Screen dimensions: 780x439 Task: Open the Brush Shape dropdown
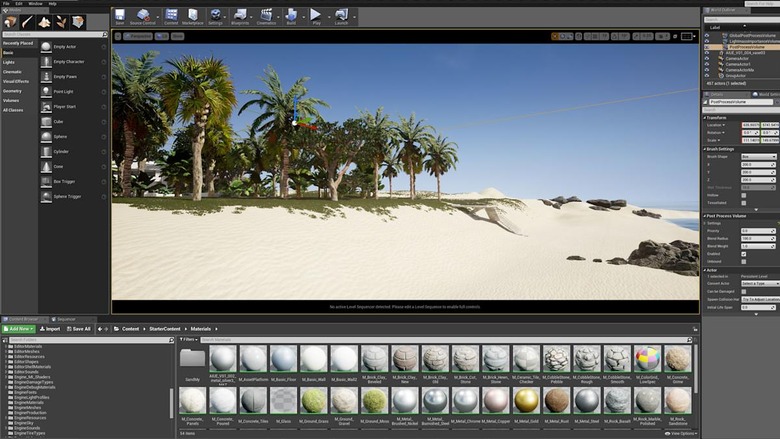(758, 156)
